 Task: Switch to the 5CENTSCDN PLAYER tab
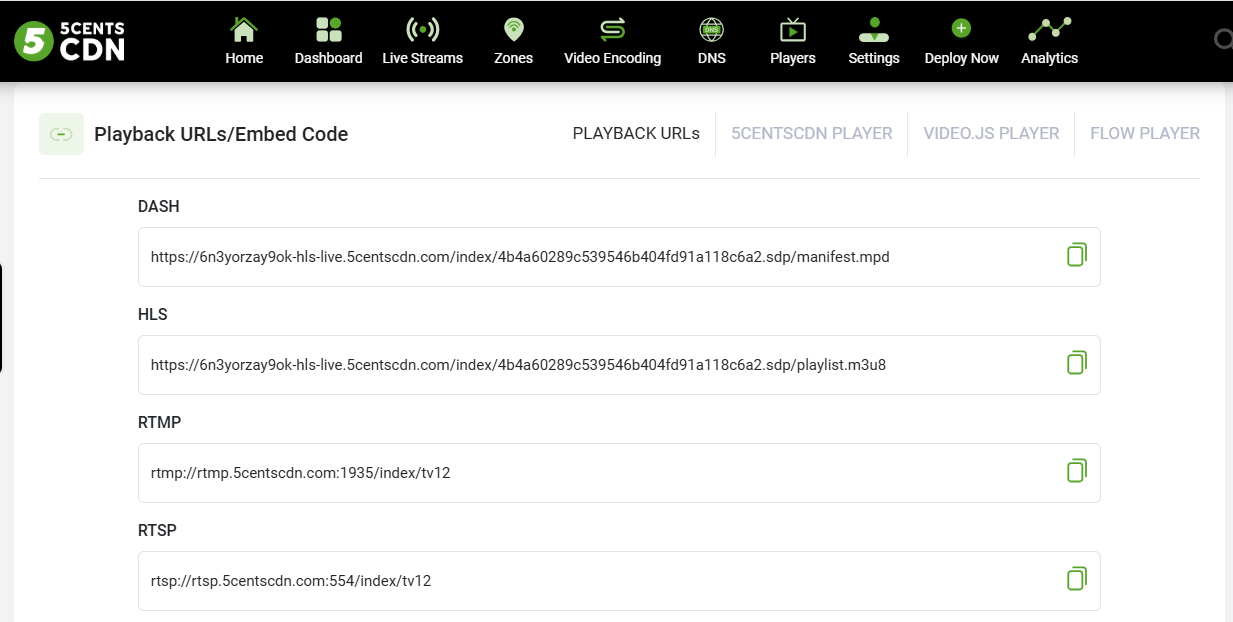pos(811,133)
